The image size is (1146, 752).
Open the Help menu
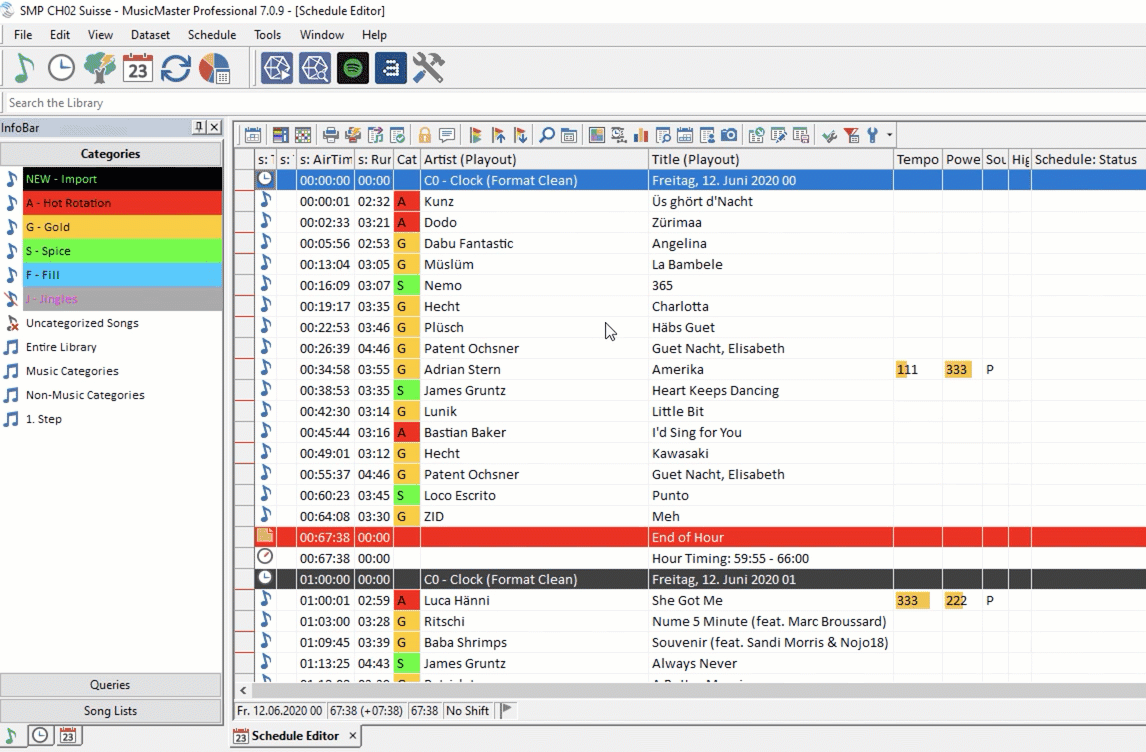(374, 34)
